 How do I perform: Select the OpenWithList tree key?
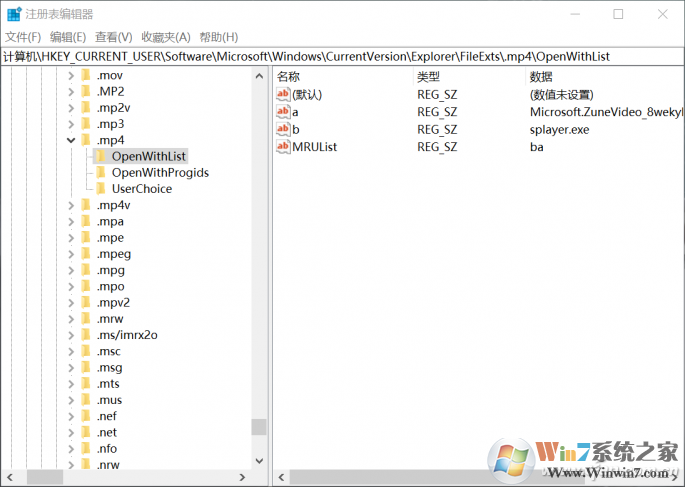pyautogui.click(x=149, y=156)
